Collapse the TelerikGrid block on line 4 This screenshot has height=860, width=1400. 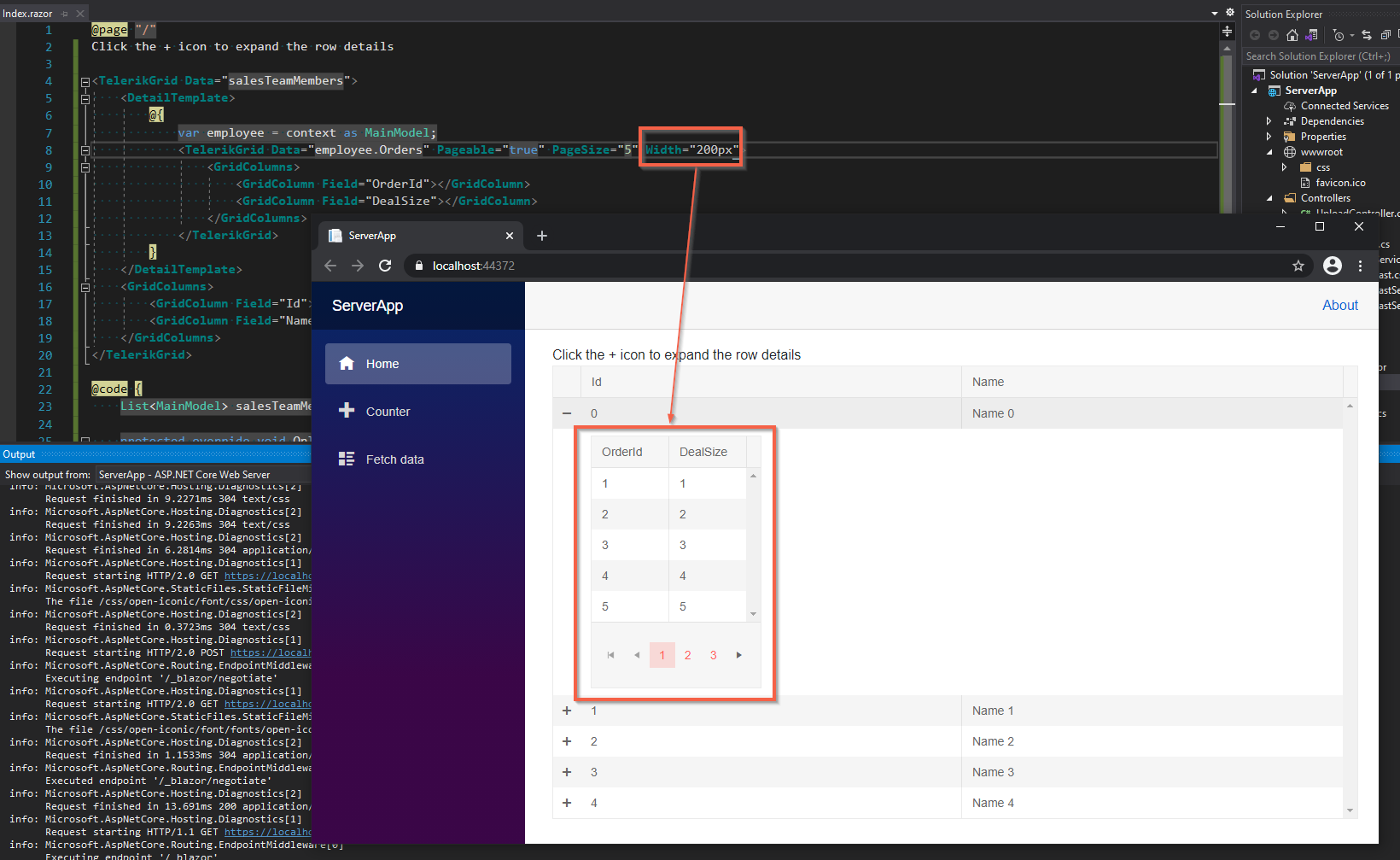(x=85, y=82)
